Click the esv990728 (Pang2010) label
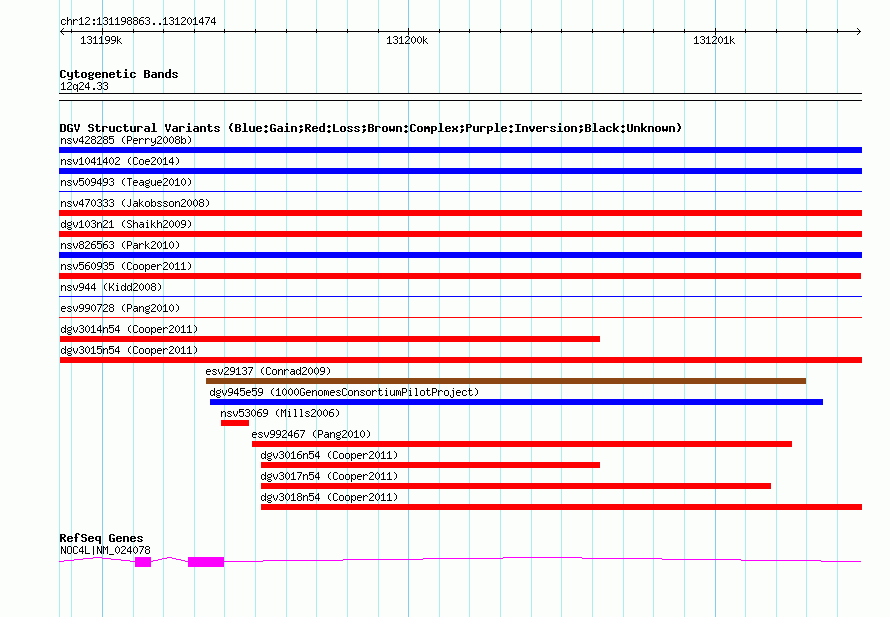 coord(120,308)
